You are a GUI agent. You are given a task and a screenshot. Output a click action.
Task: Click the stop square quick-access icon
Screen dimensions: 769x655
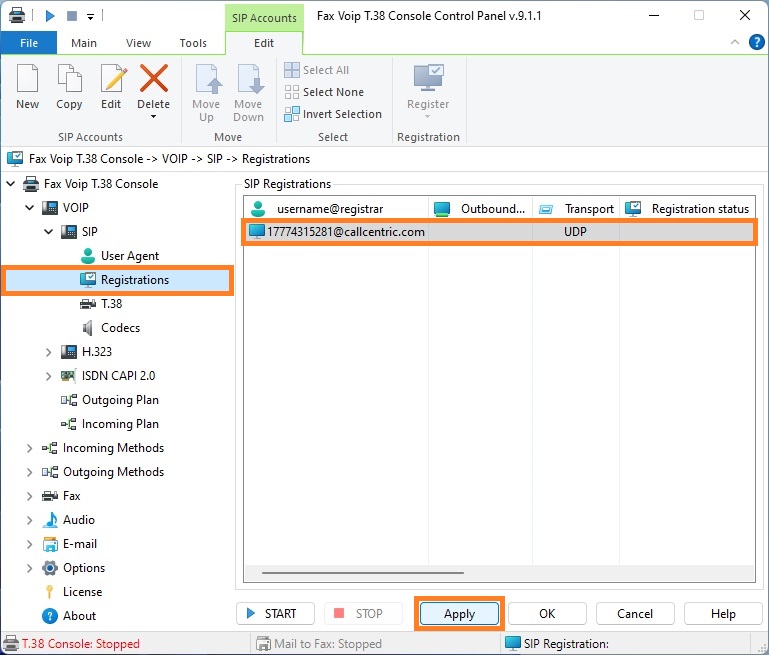[72, 16]
